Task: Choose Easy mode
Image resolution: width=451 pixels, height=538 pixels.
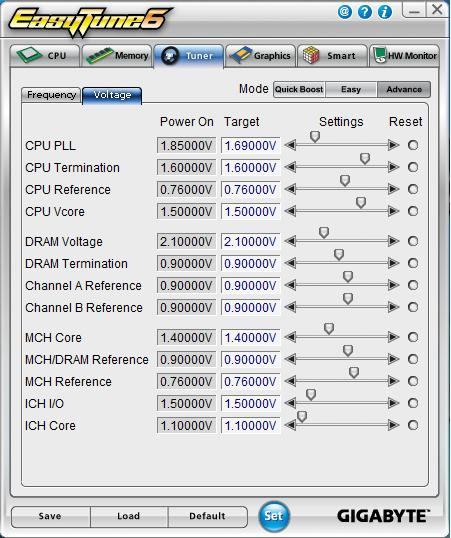Action: 351,90
